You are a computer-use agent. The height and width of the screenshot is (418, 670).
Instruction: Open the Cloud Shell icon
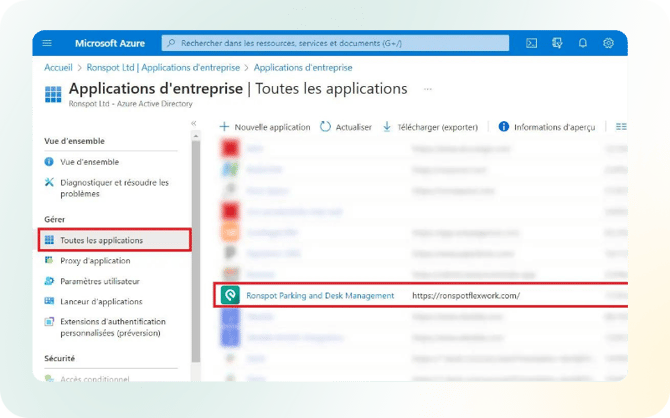[x=532, y=43]
